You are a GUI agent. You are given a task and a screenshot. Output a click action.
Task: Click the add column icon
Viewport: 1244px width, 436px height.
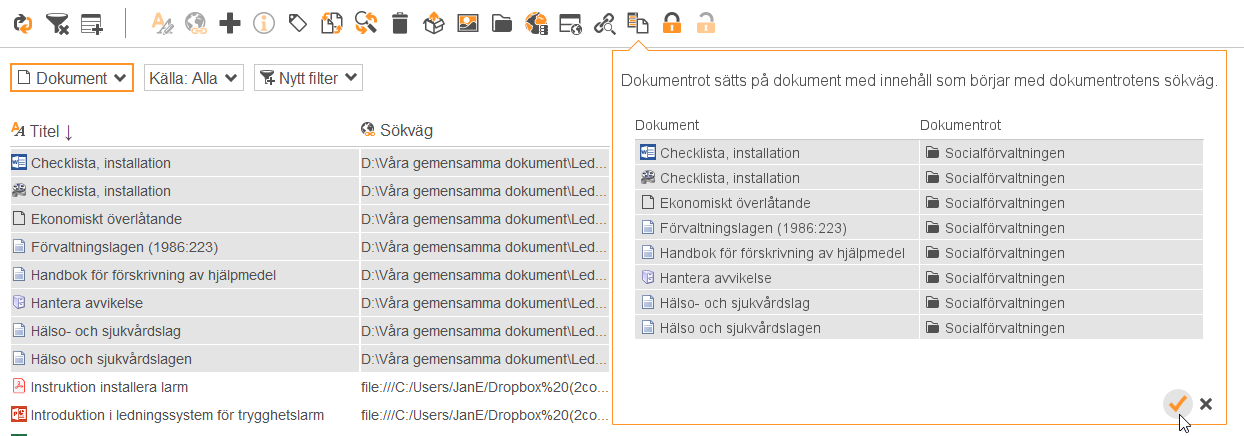(92, 23)
